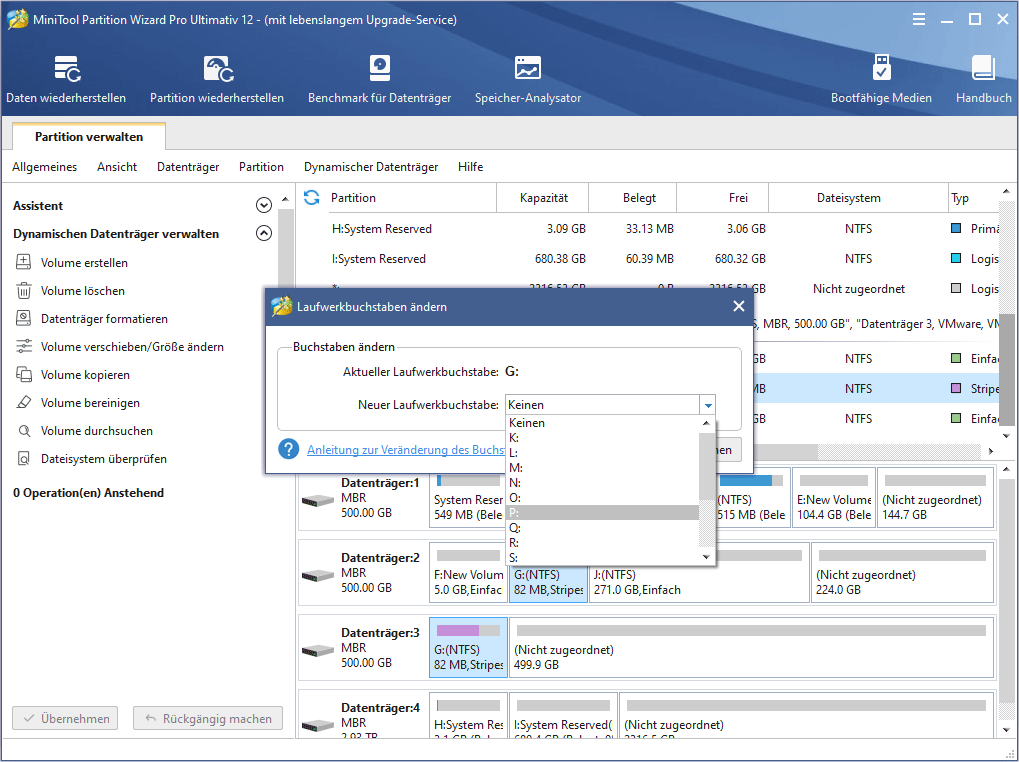
Task: Select F:New Volume partition on Datenträger 2
Action: click(468, 574)
